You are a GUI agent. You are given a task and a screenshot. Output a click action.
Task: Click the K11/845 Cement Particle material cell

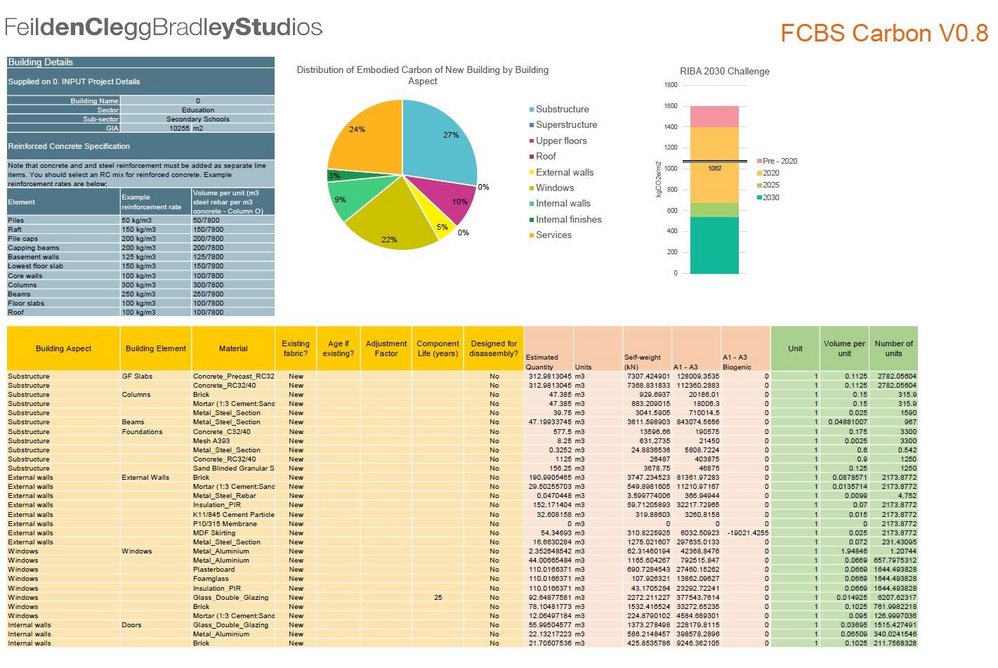[x=233, y=515]
